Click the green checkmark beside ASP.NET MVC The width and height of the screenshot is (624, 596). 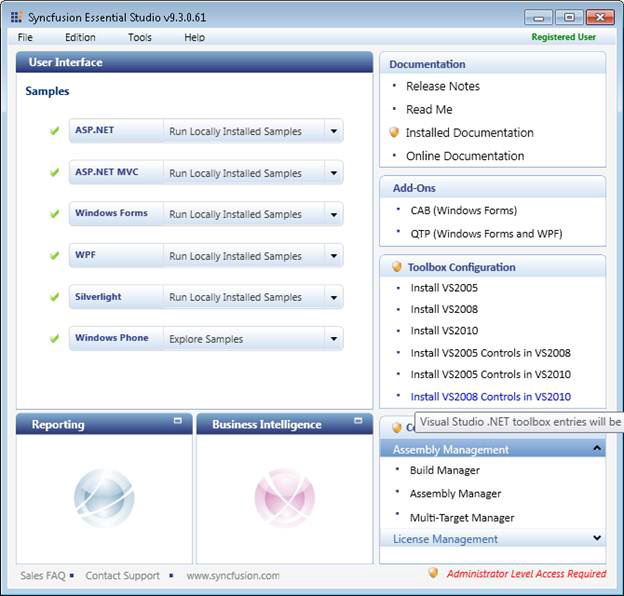[x=55, y=172]
